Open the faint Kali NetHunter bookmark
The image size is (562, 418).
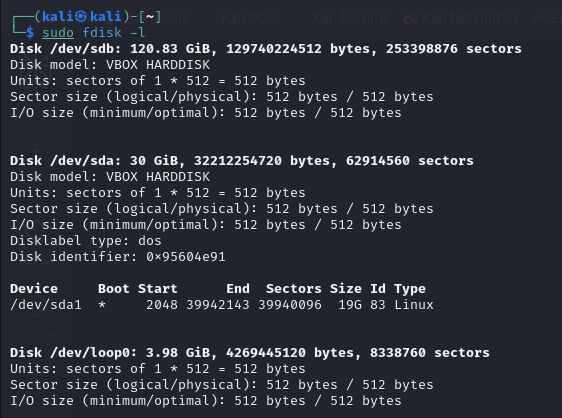470,18
